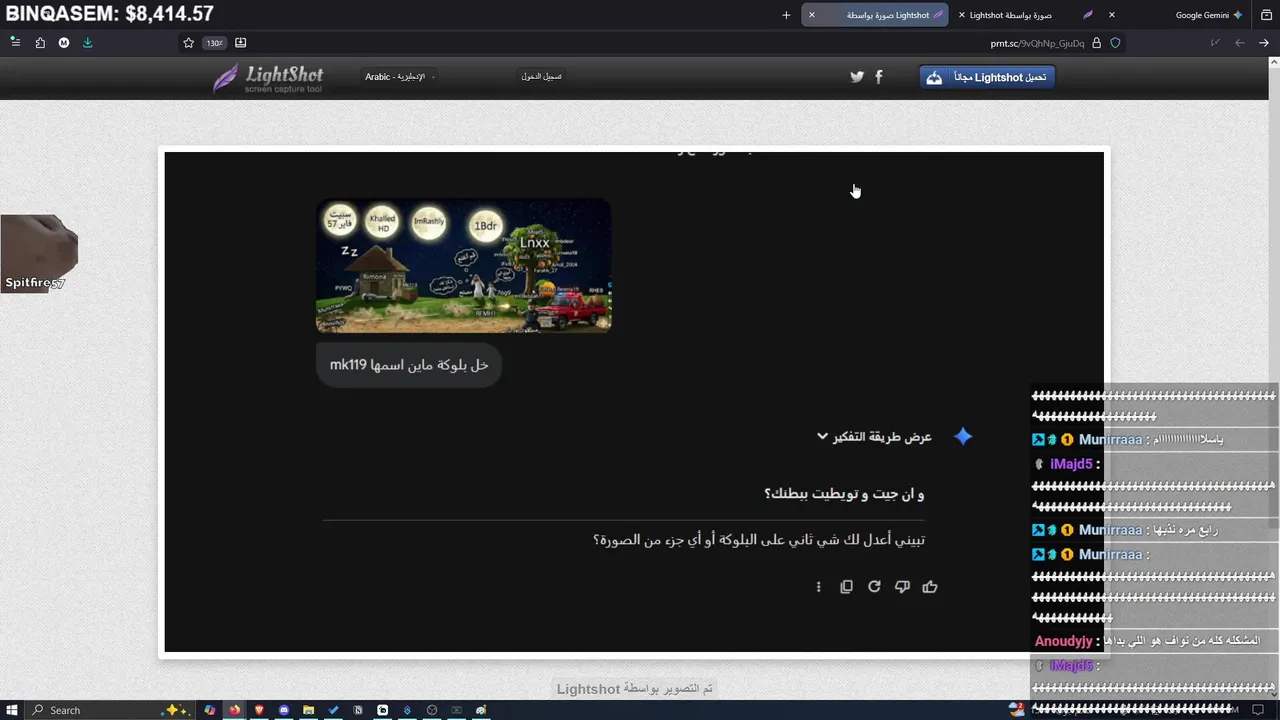Click the text و ان جيت و تويطيت ببطنك؟
This screenshot has width=1280, height=720.
(844, 494)
